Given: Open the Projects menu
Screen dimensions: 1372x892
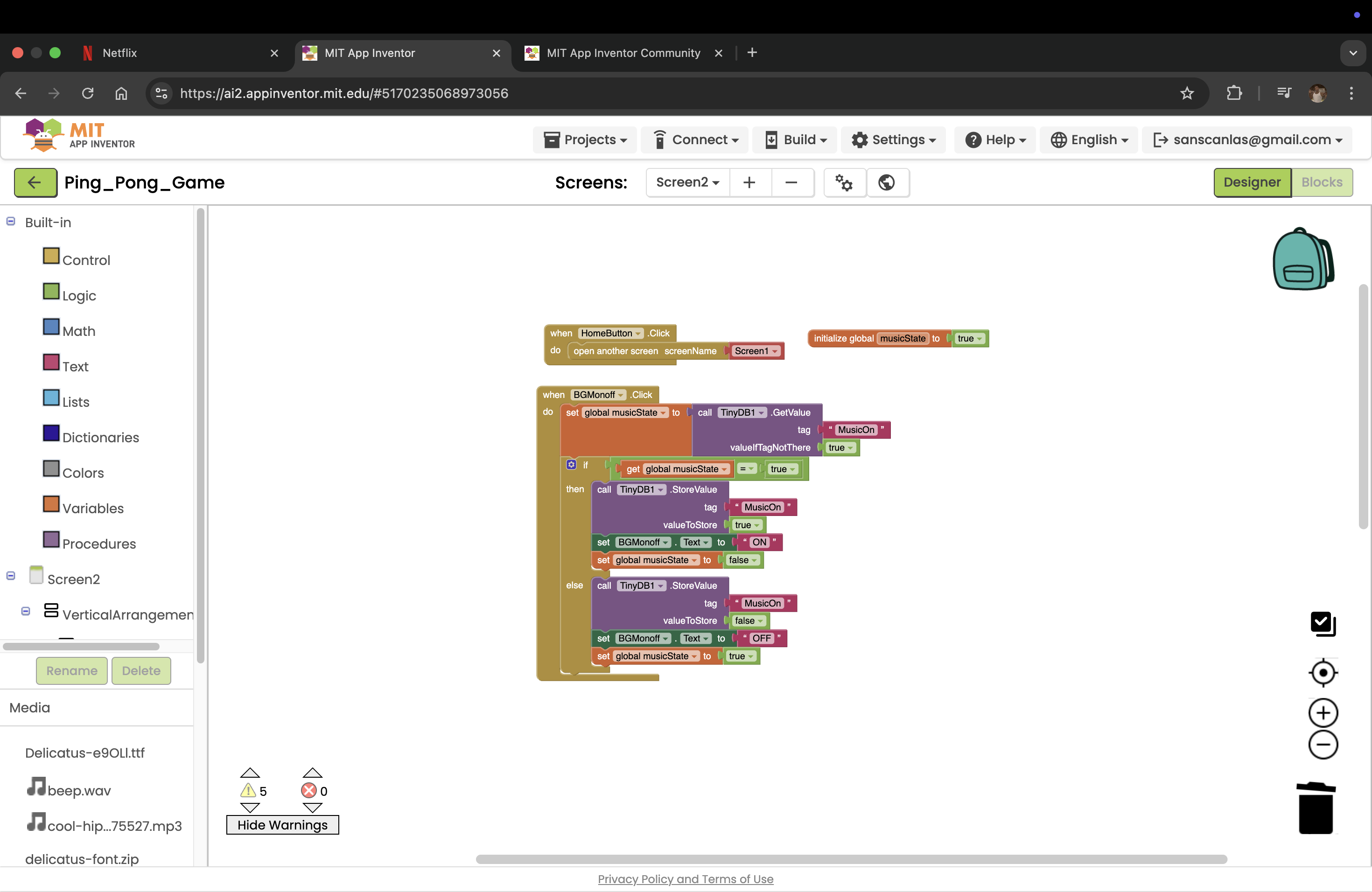Looking at the screenshot, I should (585, 140).
